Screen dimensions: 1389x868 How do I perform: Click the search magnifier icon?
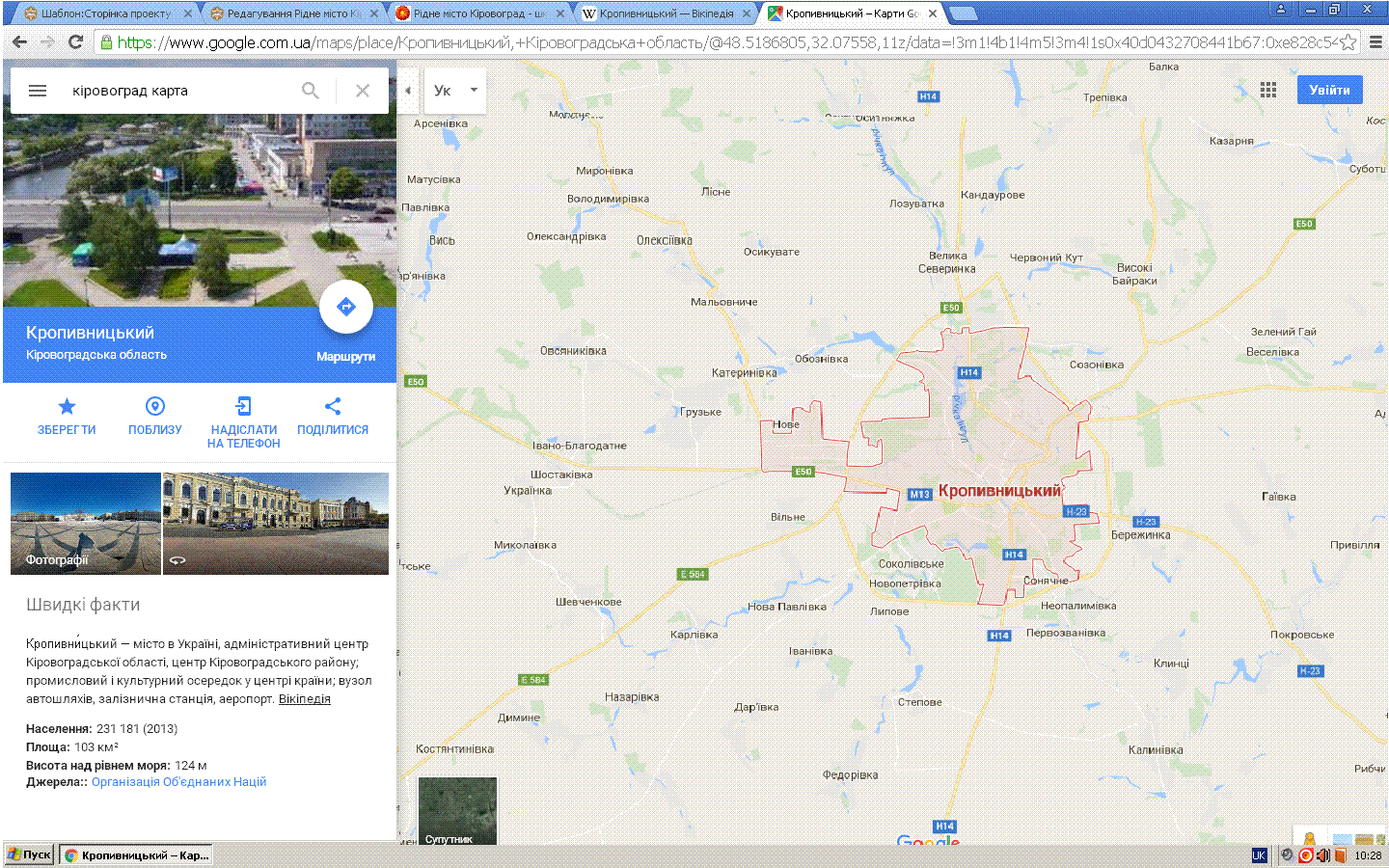pyautogui.click(x=311, y=91)
